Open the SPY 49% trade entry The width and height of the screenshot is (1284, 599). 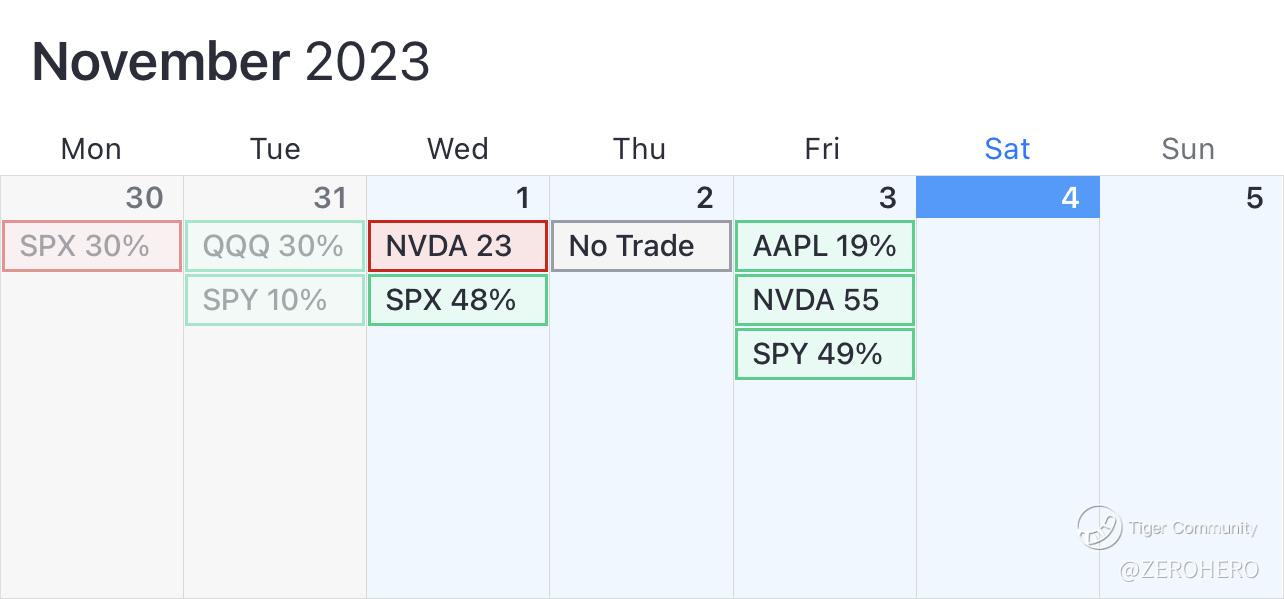pyautogui.click(x=824, y=354)
